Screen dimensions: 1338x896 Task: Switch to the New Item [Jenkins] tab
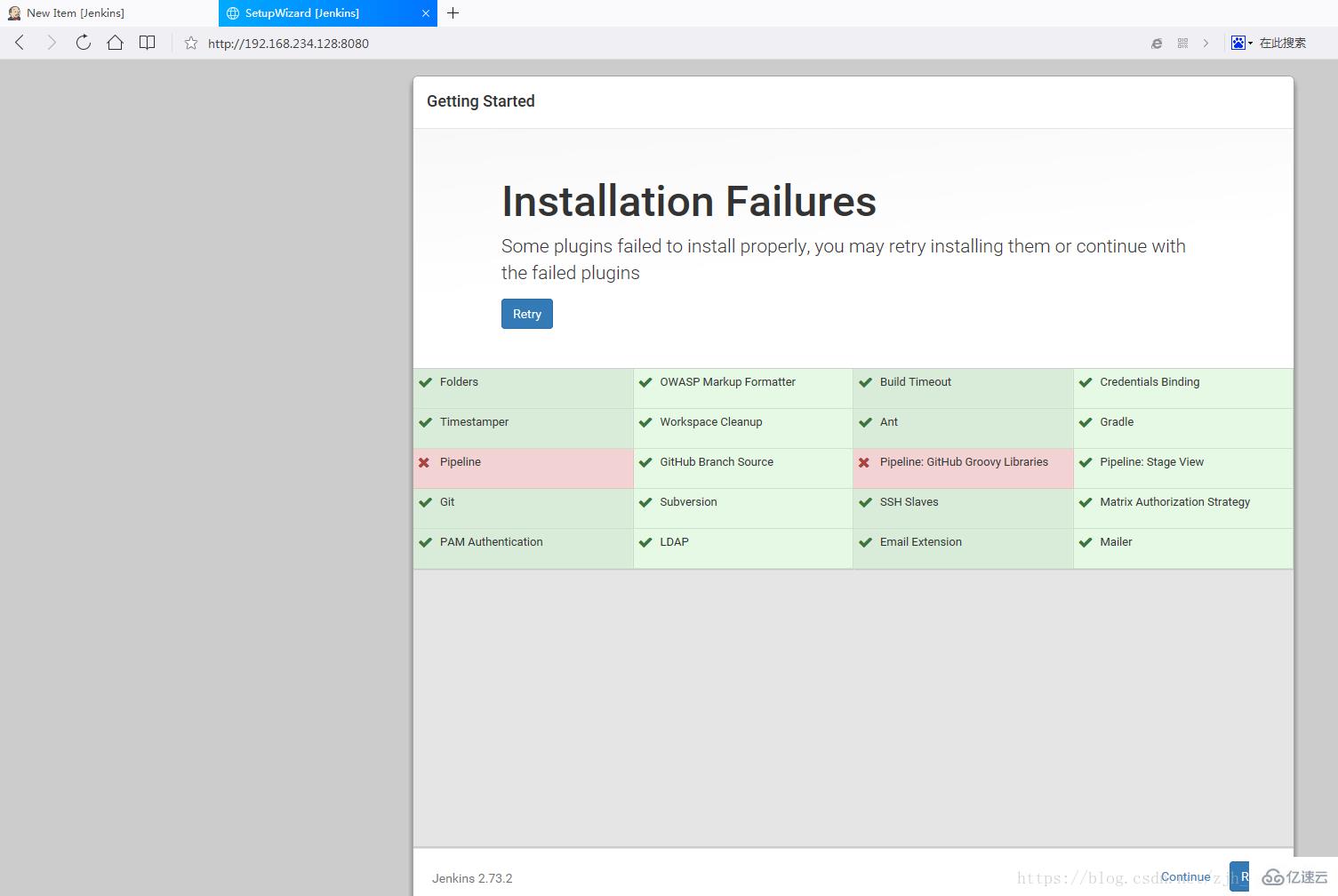click(x=108, y=13)
